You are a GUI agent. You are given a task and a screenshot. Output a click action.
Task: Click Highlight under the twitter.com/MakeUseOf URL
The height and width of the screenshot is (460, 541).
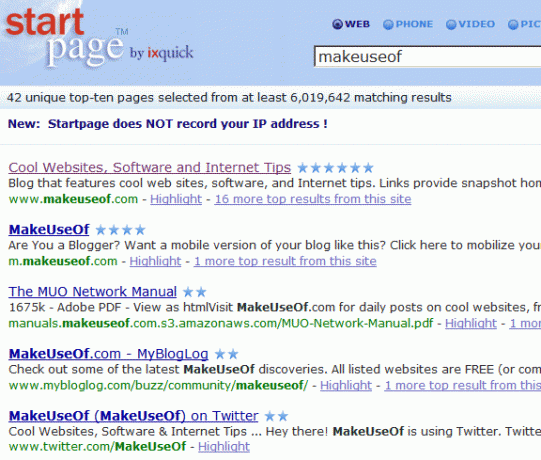[x=224, y=447]
